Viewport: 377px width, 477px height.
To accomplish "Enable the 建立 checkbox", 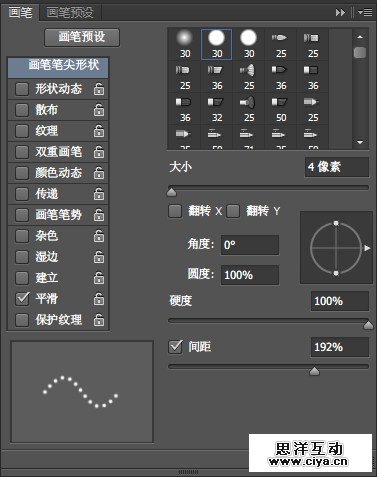I will (x=22, y=278).
